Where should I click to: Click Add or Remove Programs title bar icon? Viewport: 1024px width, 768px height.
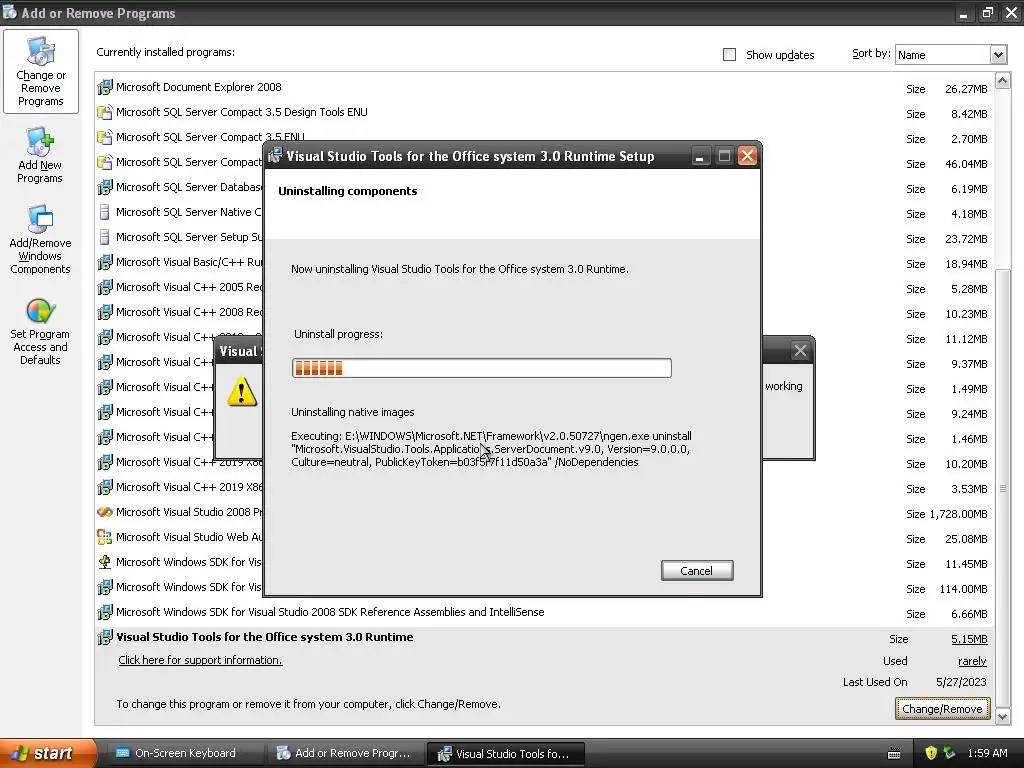click(10, 12)
